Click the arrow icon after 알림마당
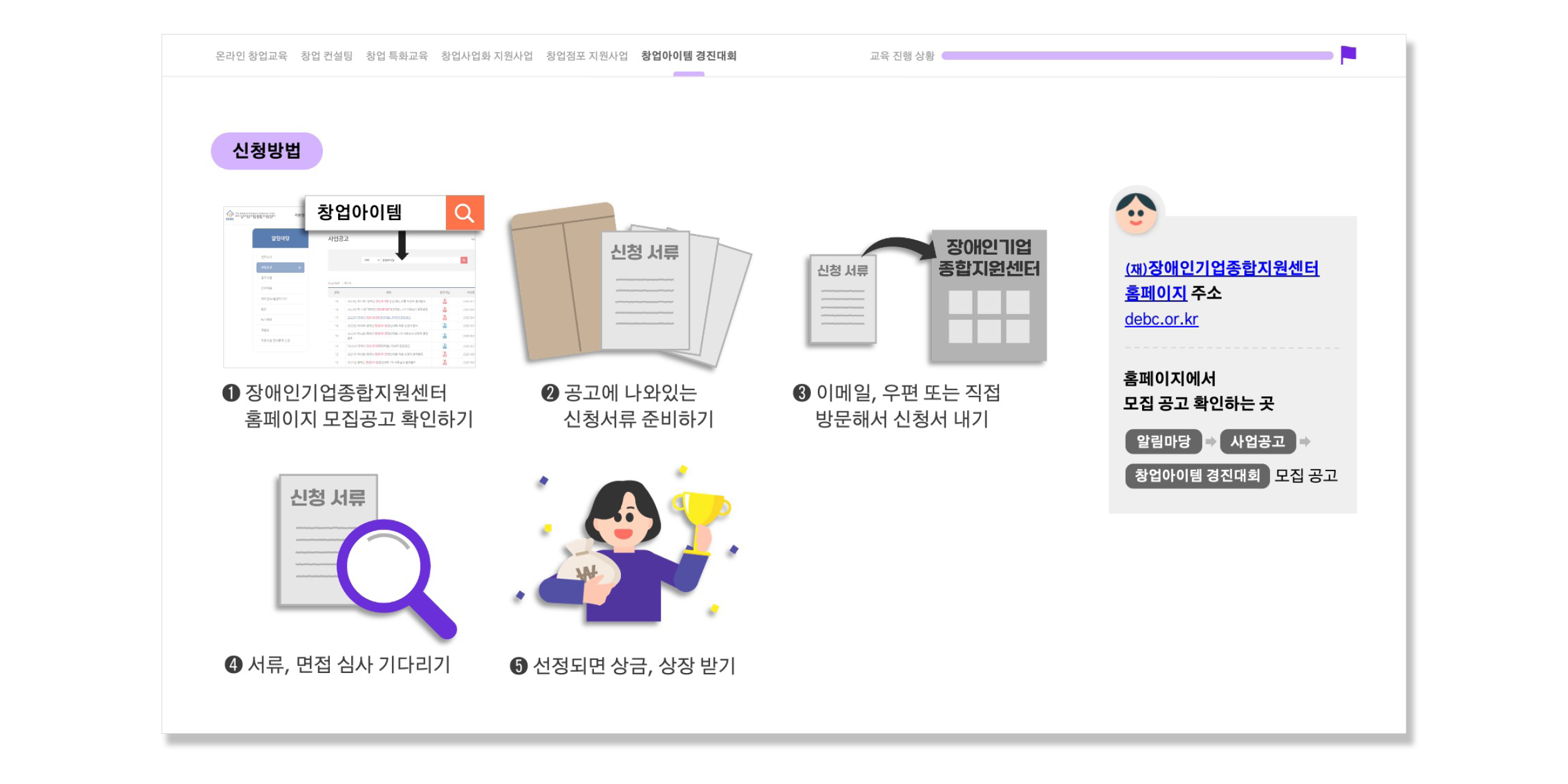The image size is (1568, 784). (1211, 442)
